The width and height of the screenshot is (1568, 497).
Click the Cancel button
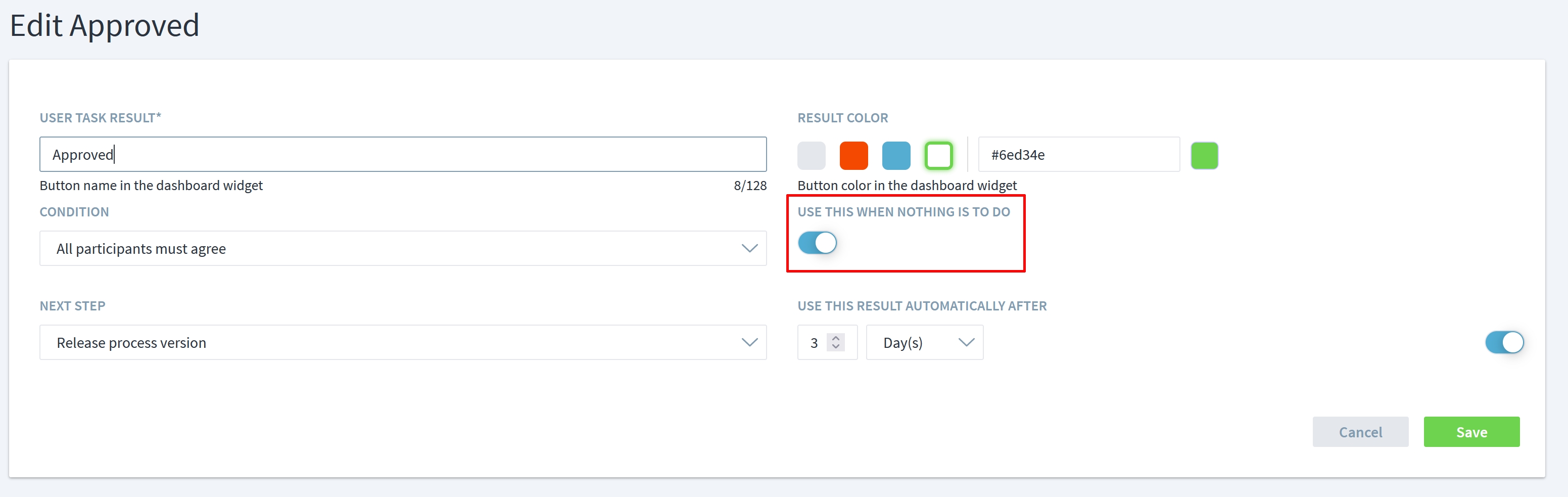point(1360,432)
